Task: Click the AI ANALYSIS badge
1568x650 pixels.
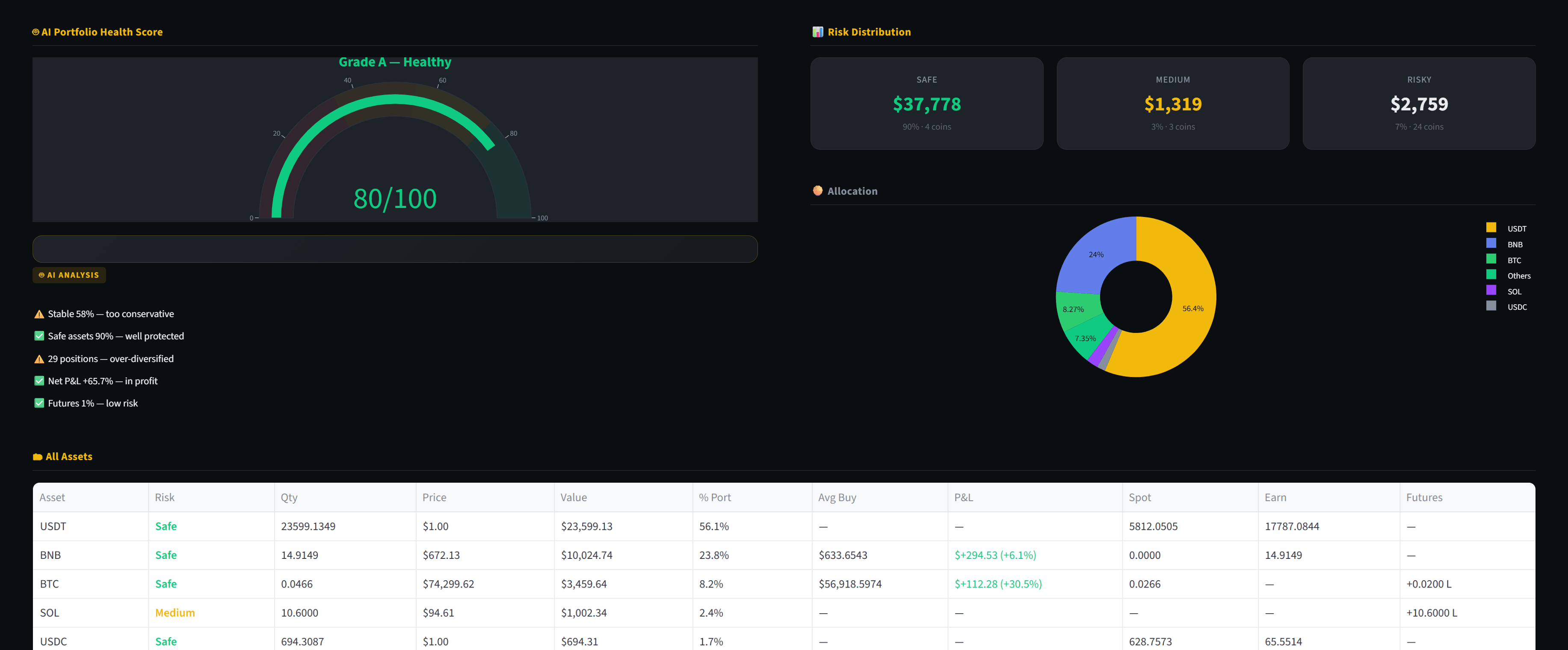Action: coord(69,275)
